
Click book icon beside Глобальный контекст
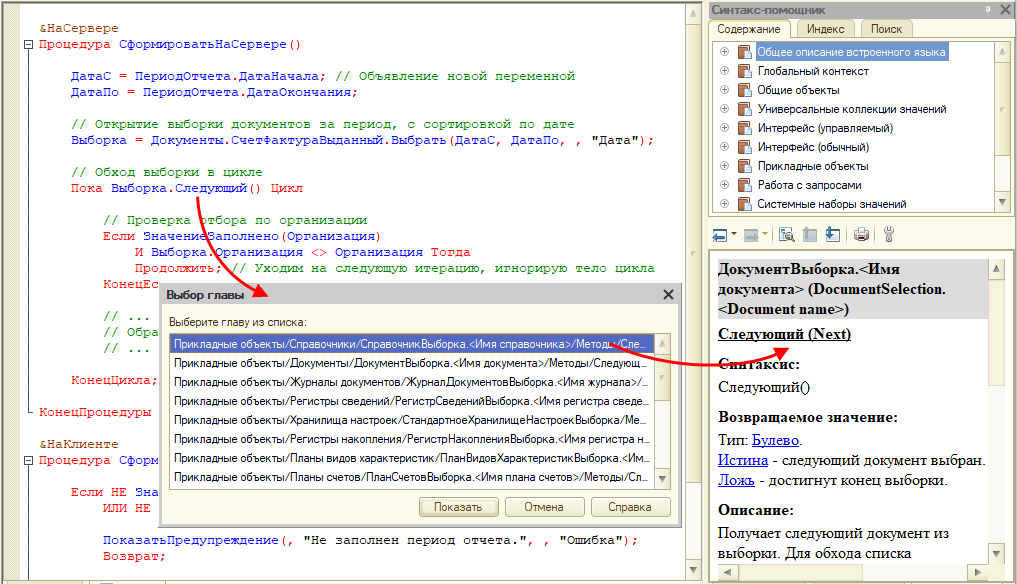coord(745,71)
